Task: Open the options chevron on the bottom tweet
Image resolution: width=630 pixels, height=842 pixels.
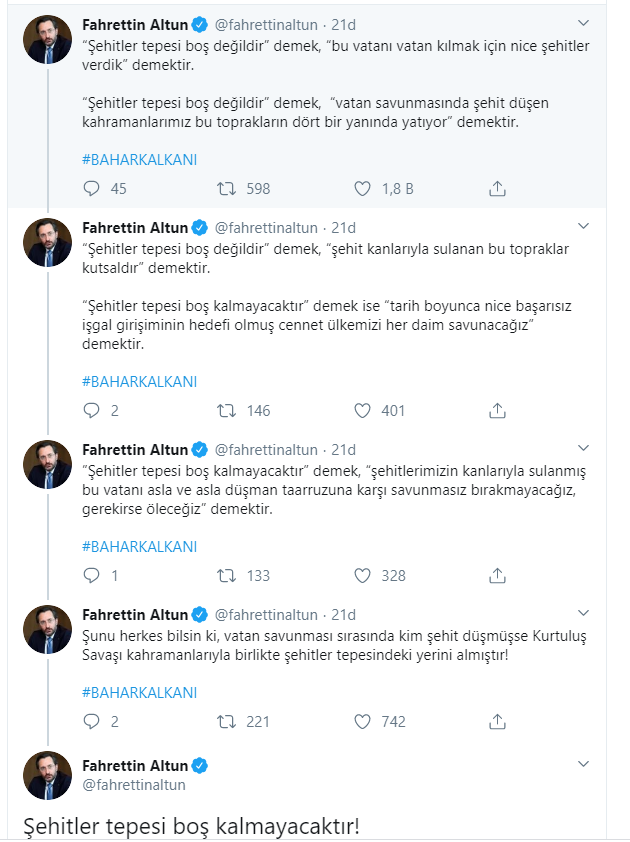Action: 585,765
